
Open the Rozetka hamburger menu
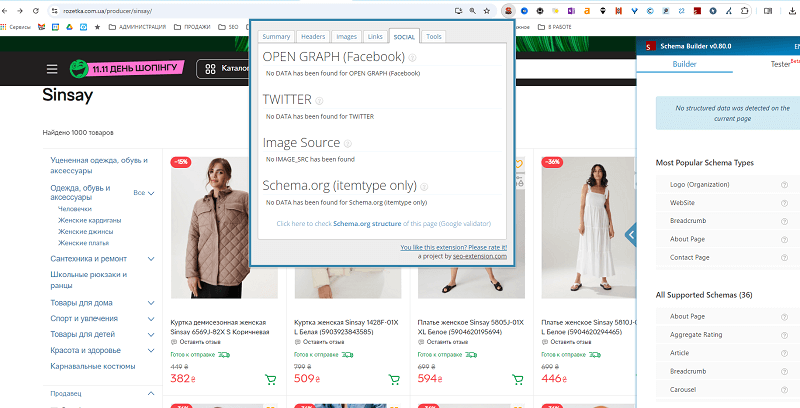point(52,69)
